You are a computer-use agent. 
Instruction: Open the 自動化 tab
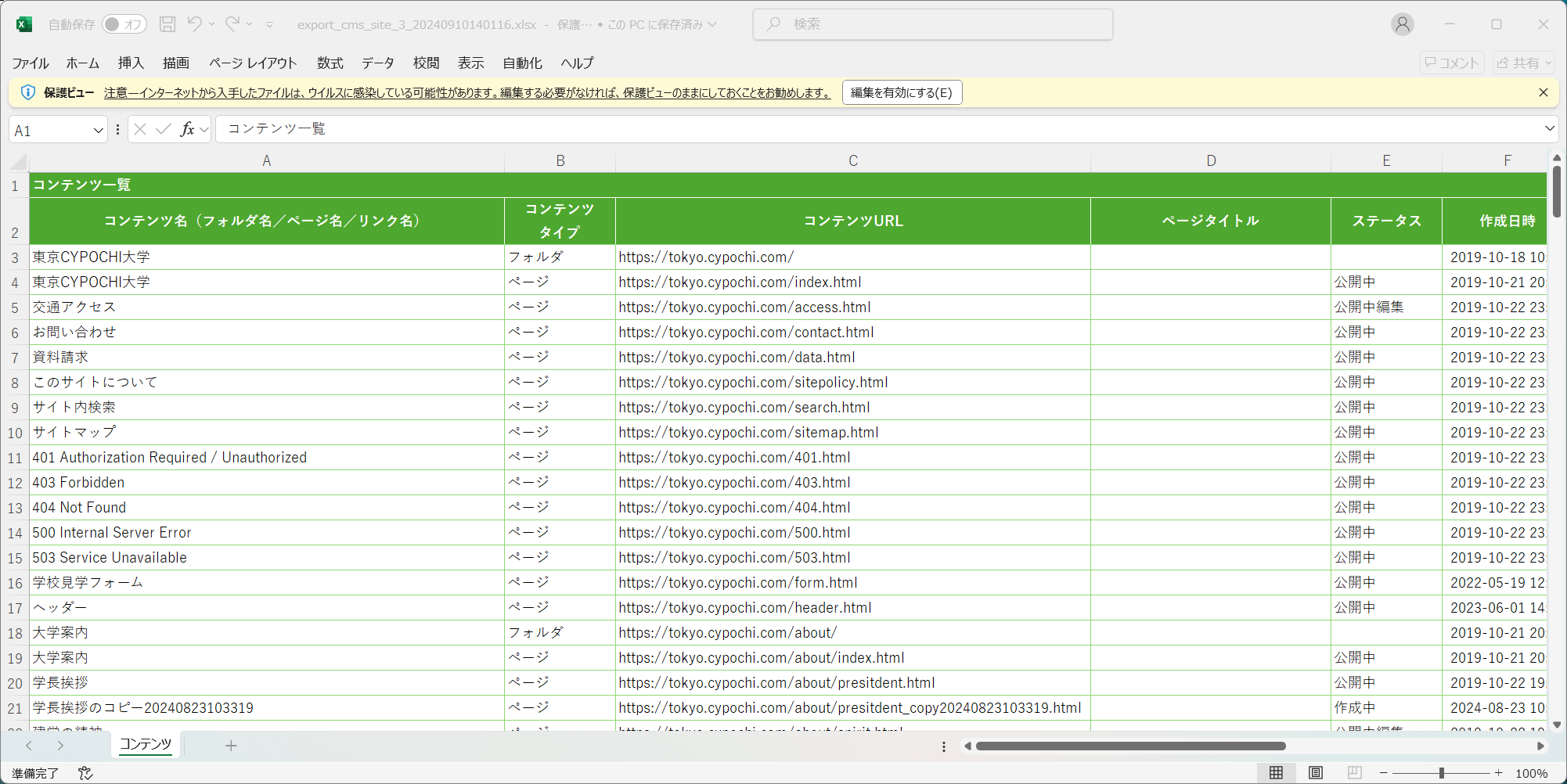pos(522,63)
